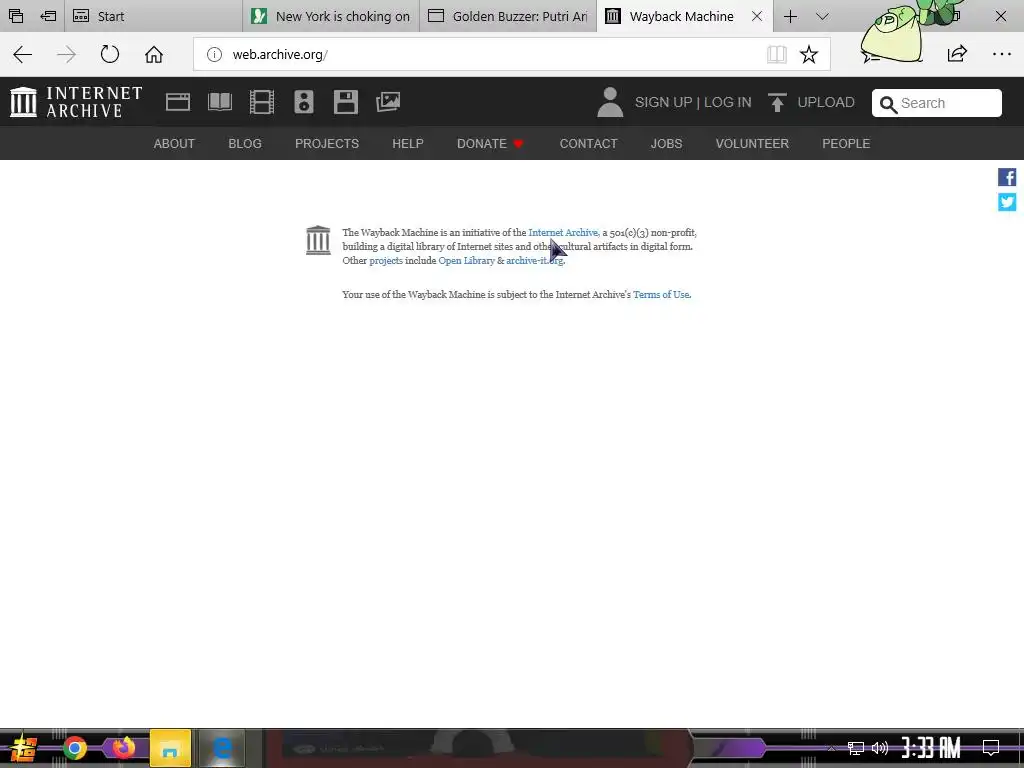Go to browser home page icon
Image resolution: width=1024 pixels, height=768 pixels.
coord(154,54)
